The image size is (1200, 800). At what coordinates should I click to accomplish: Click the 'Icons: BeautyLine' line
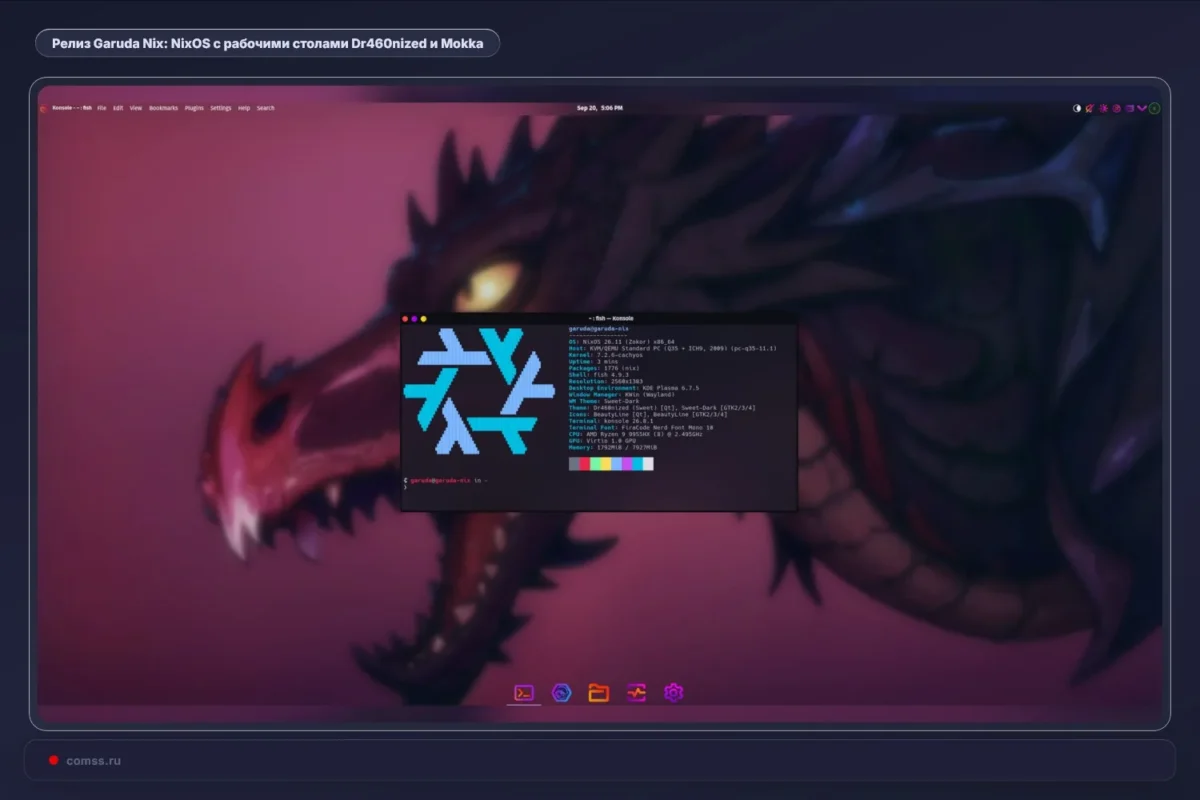click(648, 414)
